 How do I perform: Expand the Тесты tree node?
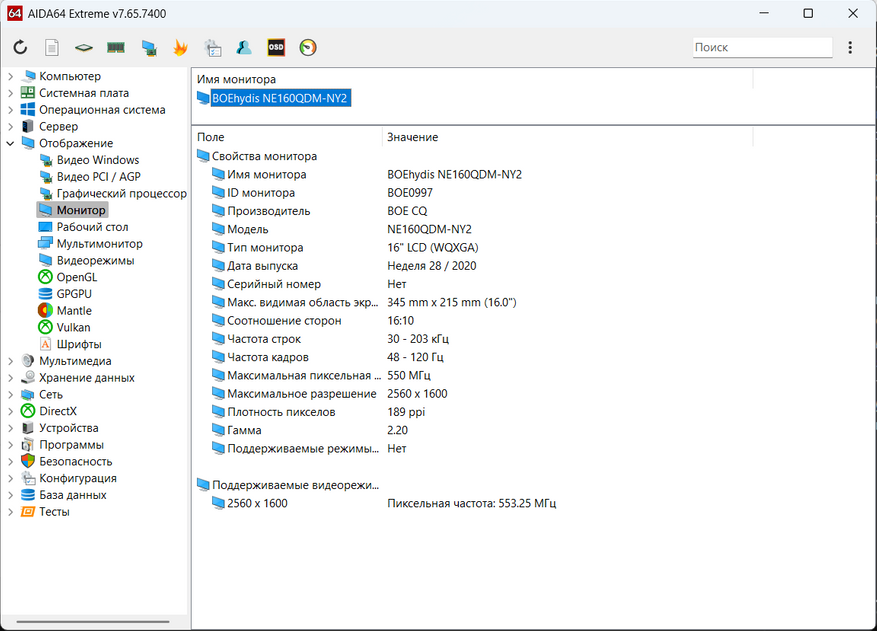[x=10, y=512]
